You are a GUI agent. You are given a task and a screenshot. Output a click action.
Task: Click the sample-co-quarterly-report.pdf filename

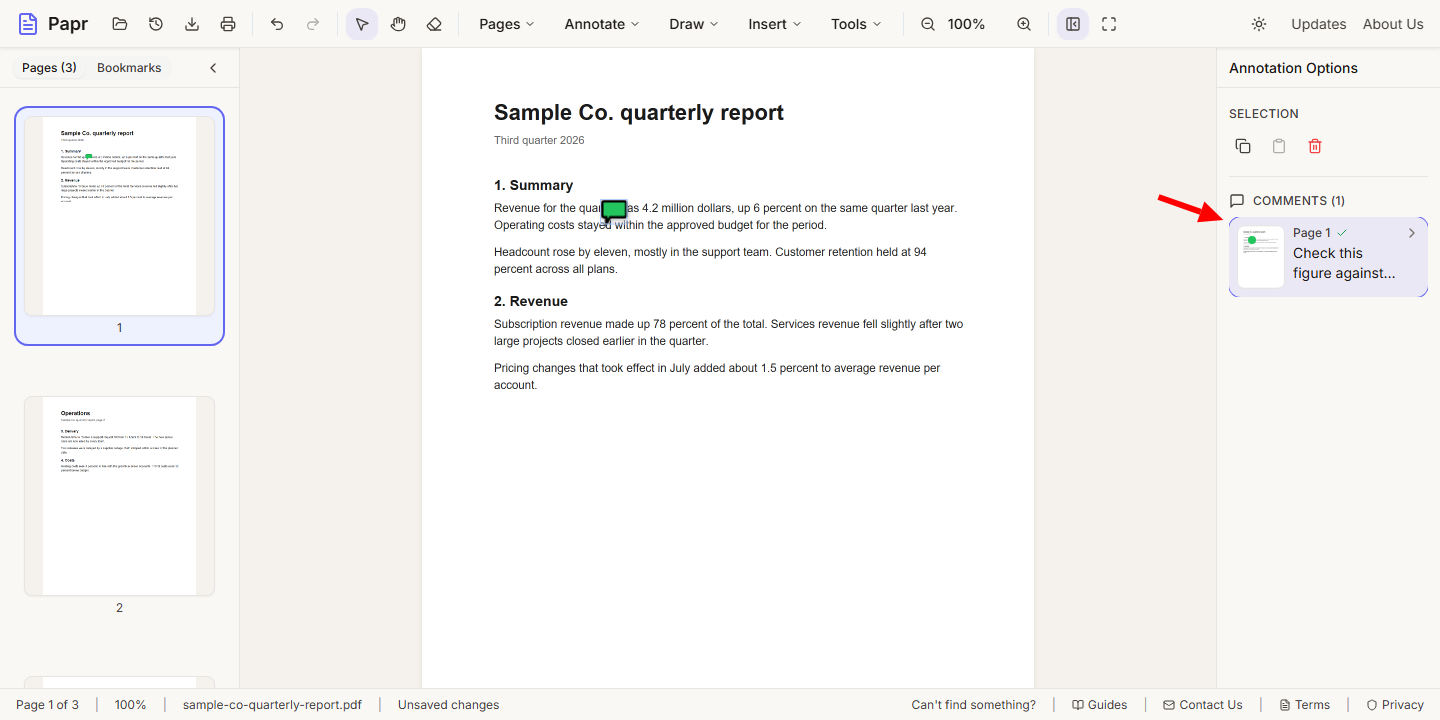click(x=272, y=705)
